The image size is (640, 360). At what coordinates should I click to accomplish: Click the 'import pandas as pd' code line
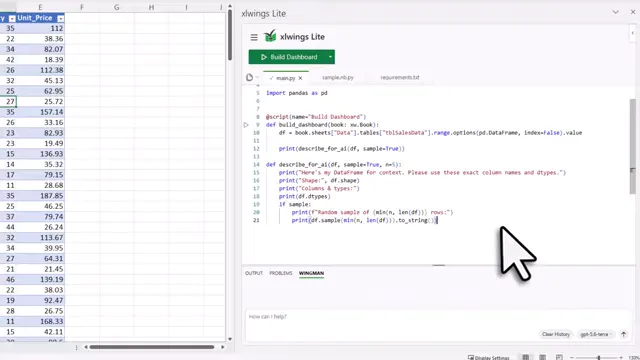pos(297,93)
